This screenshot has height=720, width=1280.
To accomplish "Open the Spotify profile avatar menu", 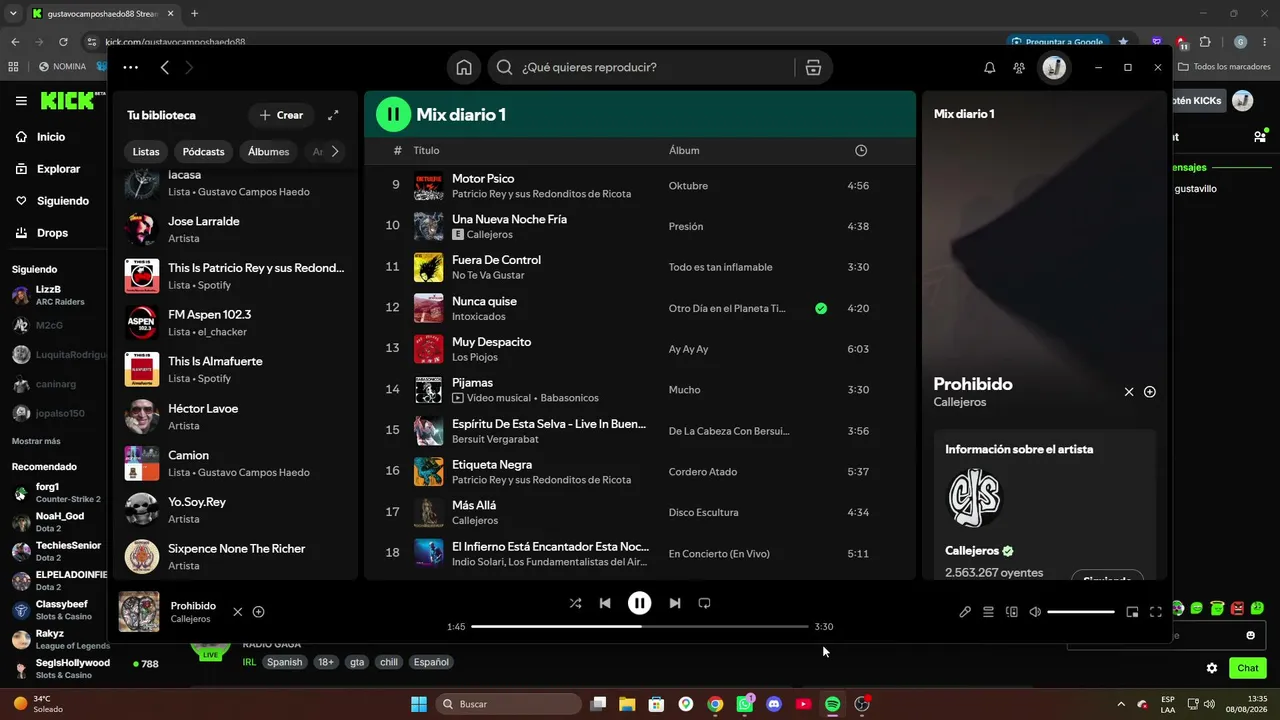I will pyautogui.click(x=1054, y=68).
